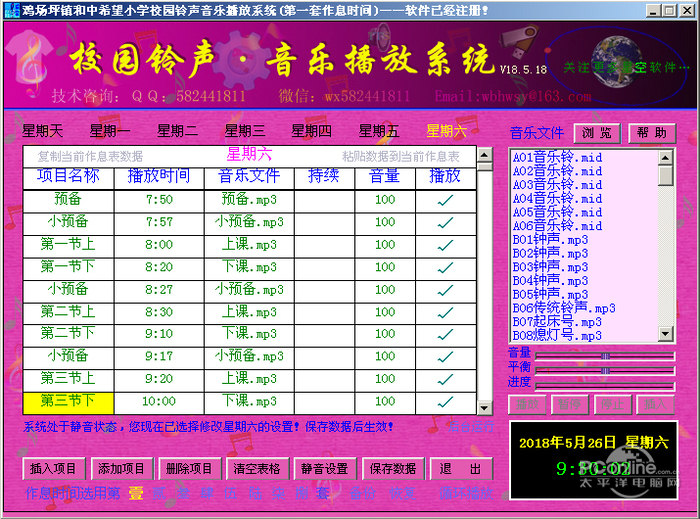This screenshot has height=519, width=700.
Task: Select schedule set 壹
Action: [x=136, y=493]
